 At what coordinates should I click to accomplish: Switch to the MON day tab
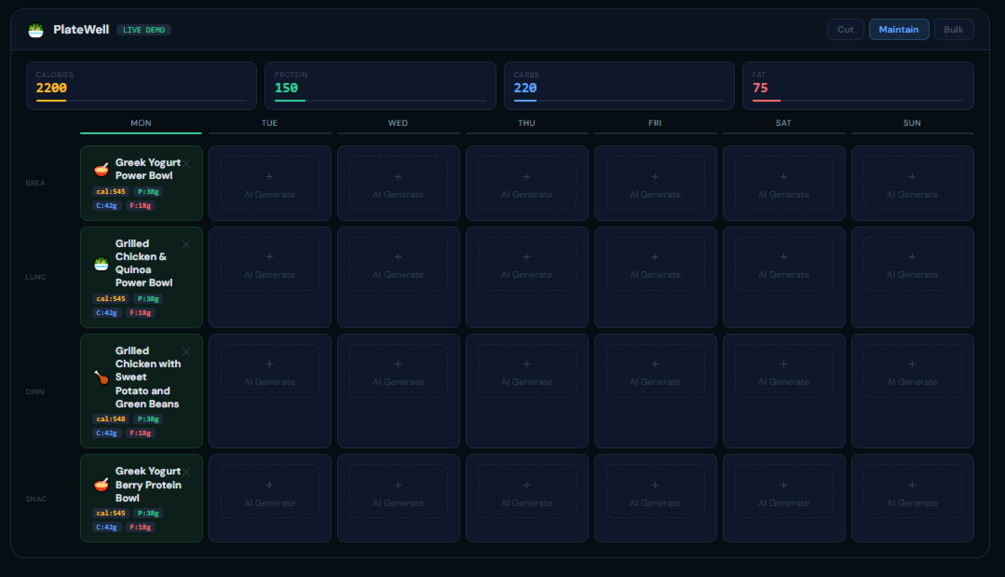pos(141,124)
